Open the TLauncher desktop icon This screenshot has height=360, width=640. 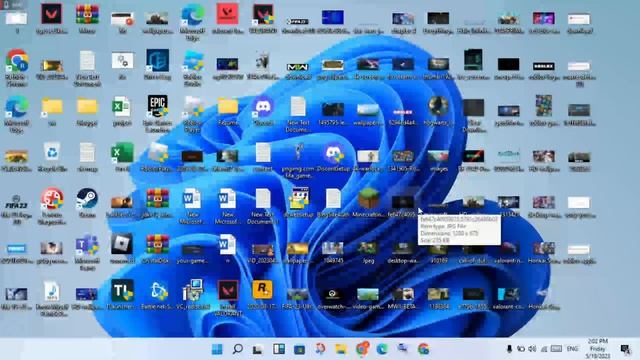[122, 290]
